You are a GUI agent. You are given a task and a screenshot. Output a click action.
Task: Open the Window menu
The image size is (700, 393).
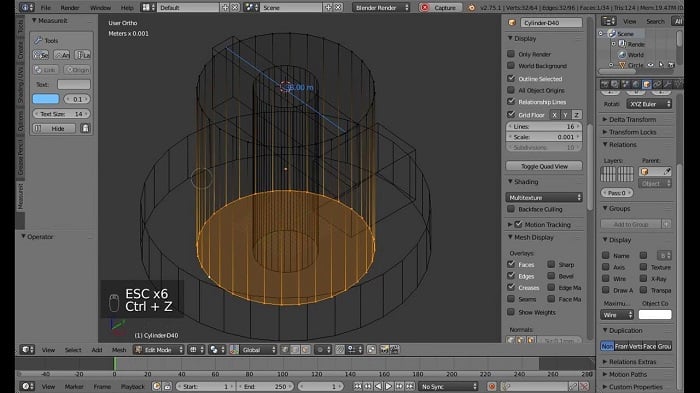pos(100,8)
